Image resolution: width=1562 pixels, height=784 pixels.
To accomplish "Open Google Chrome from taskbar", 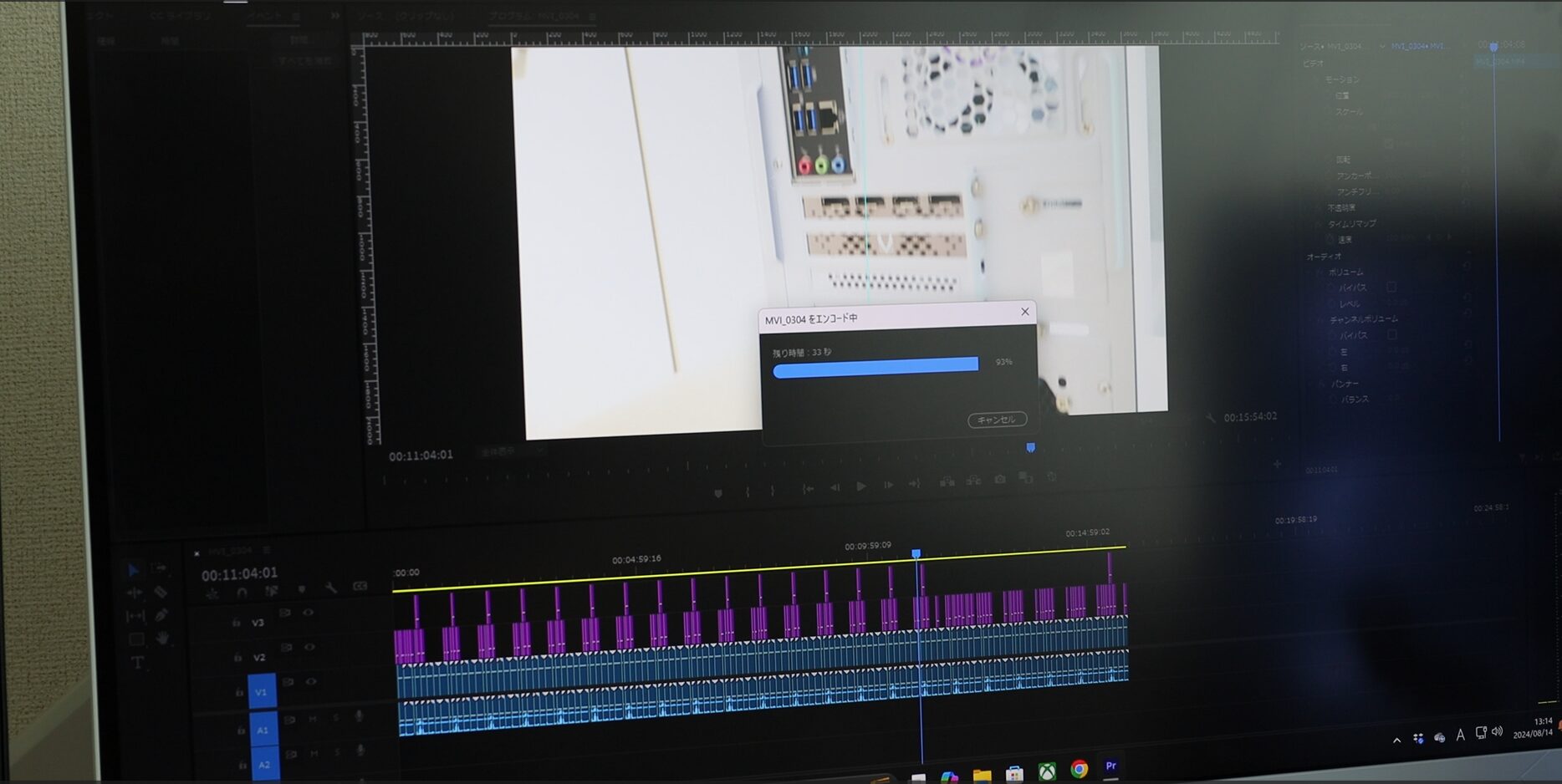I will [1080, 769].
